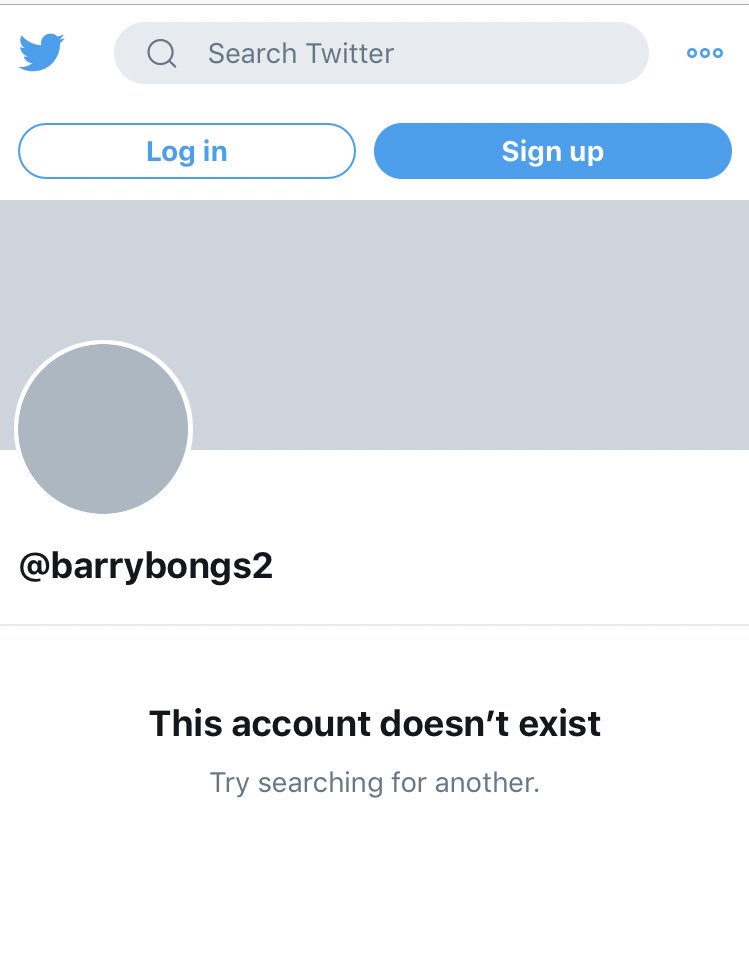The width and height of the screenshot is (749, 970).
Task: Click the blue Sign up button
Action: (x=552, y=151)
